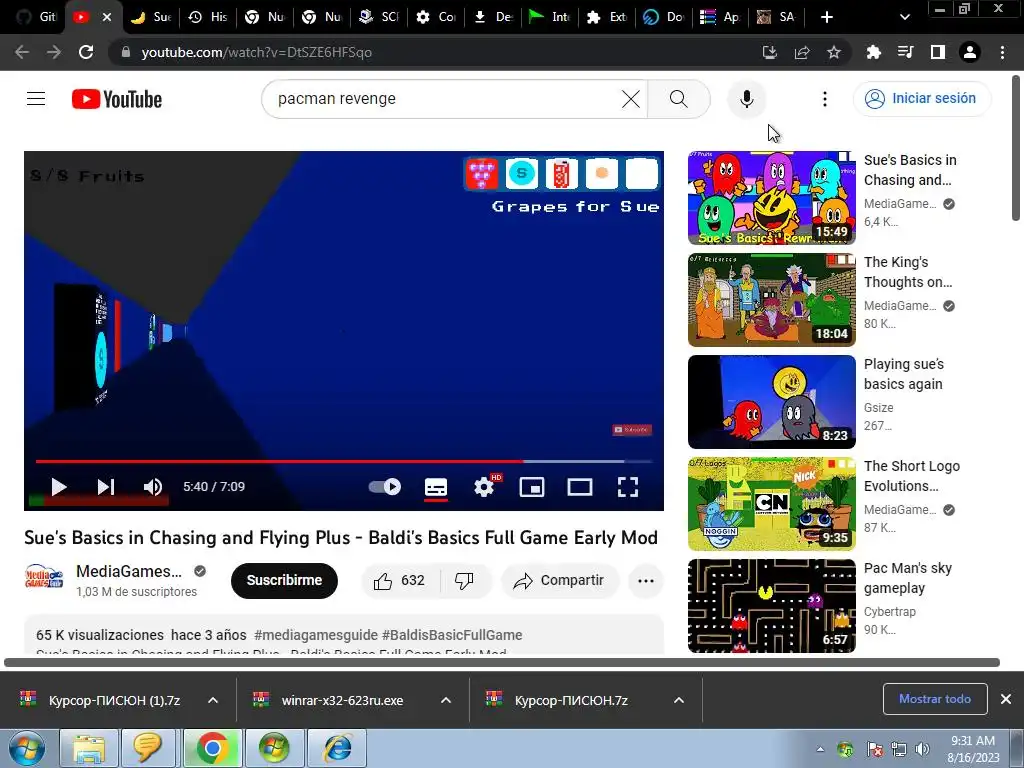The height and width of the screenshot is (768, 1024).
Task: Open Chrome media controls icon
Action: [x=905, y=52]
